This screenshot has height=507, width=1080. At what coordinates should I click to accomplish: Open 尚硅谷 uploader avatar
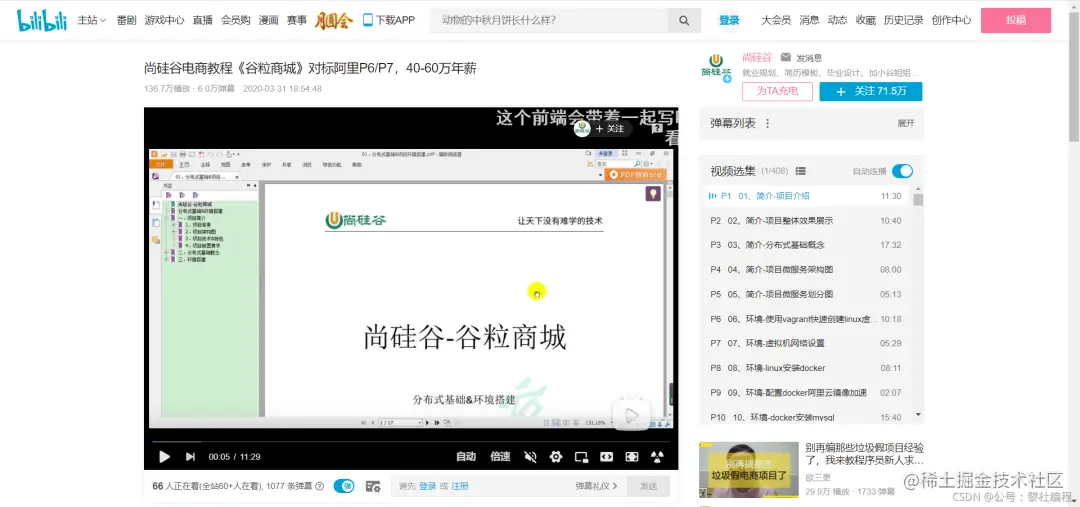tap(716, 68)
